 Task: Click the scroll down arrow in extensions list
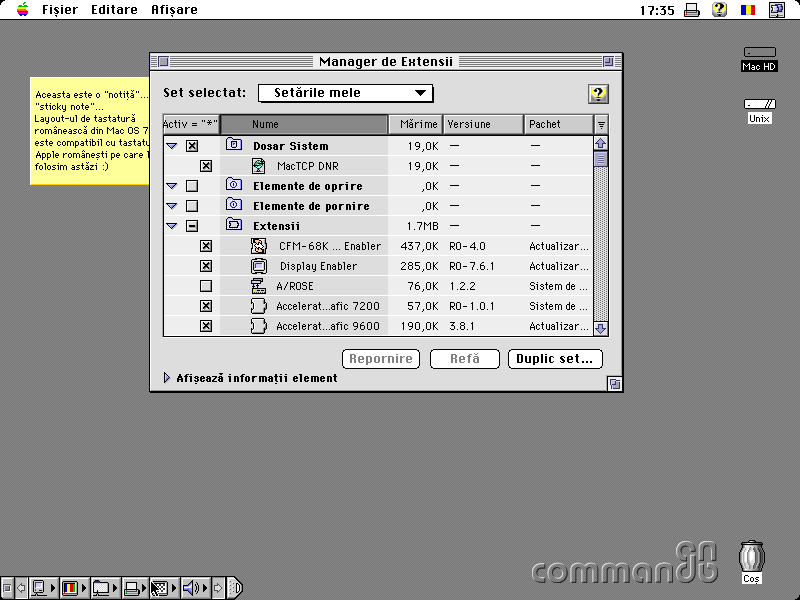(600, 328)
